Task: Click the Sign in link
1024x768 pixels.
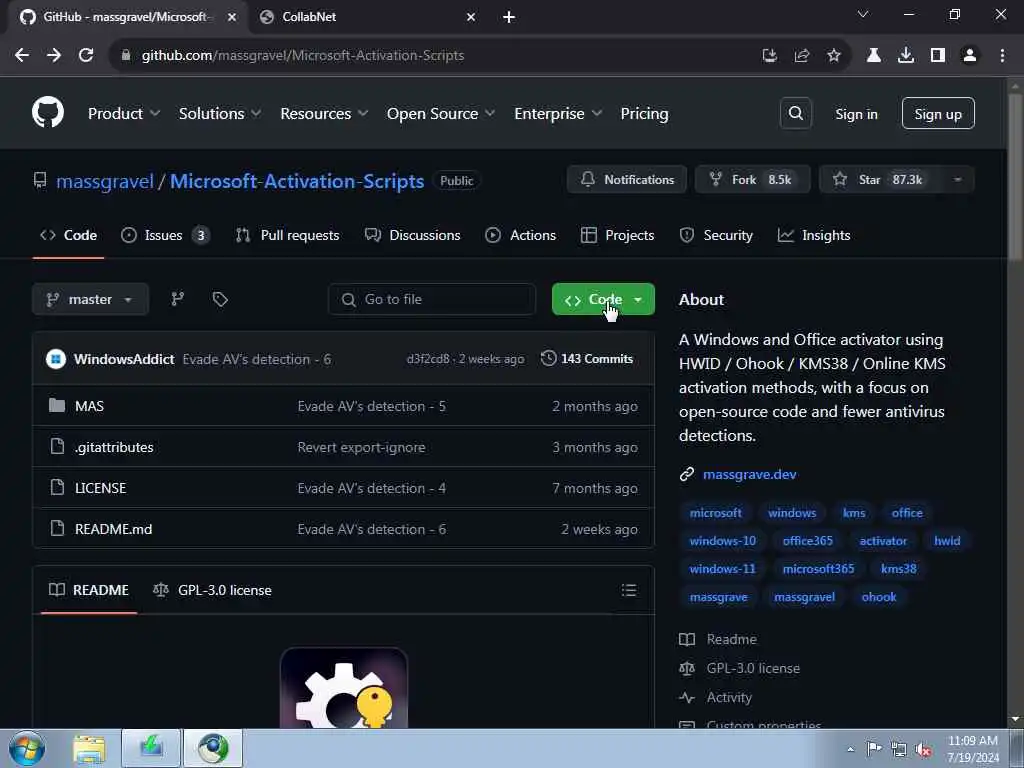Action: click(x=856, y=114)
